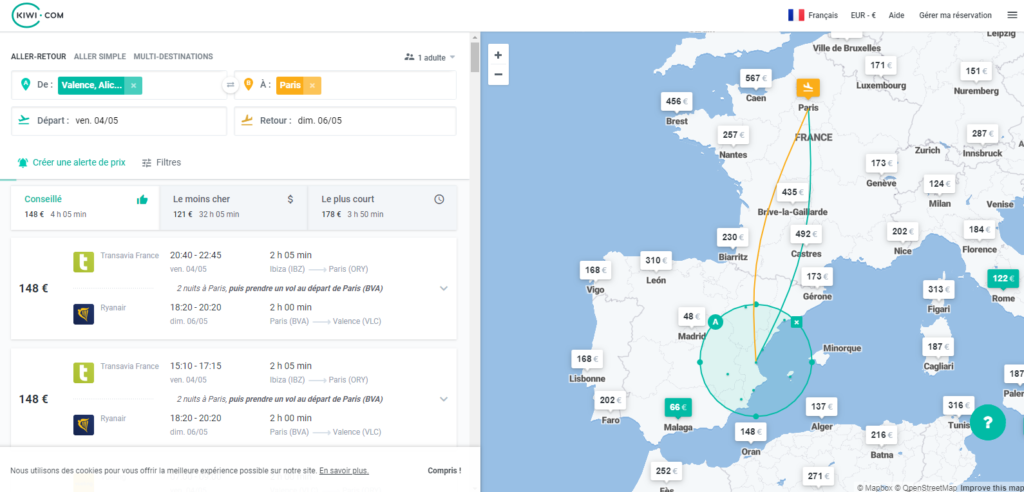Open the hamburger menu icon
The image size is (1024, 492).
pos(1012,15)
